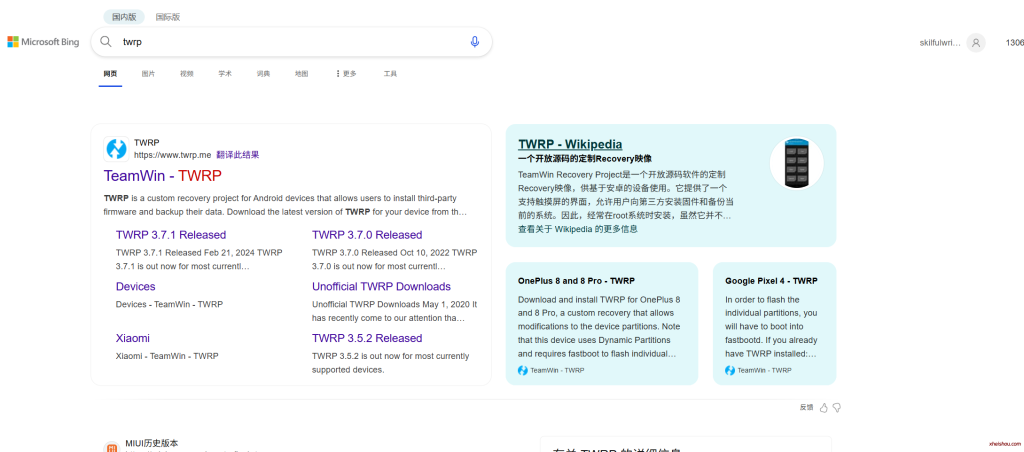1024x452 pixels.
Task: Click 翻译此结果 link
Action: click(x=238, y=155)
